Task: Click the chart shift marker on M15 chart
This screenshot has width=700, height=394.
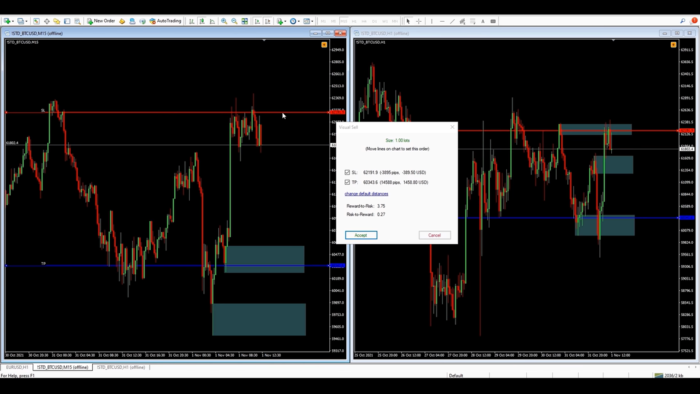Action: click(x=264, y=40)
